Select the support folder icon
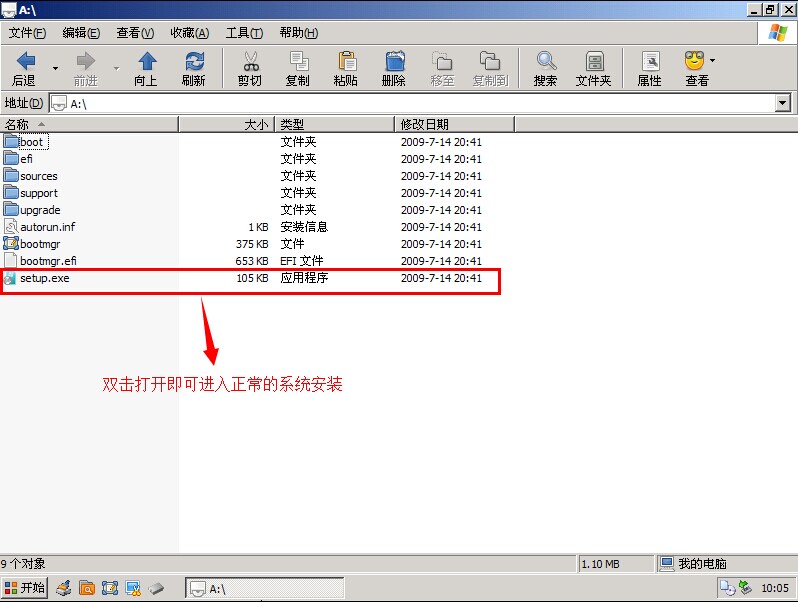This screenshot has height=602, width=798. point(11,192)
